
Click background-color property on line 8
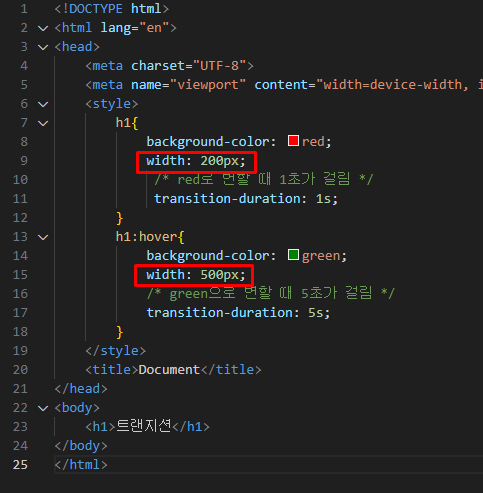[207, 142]
